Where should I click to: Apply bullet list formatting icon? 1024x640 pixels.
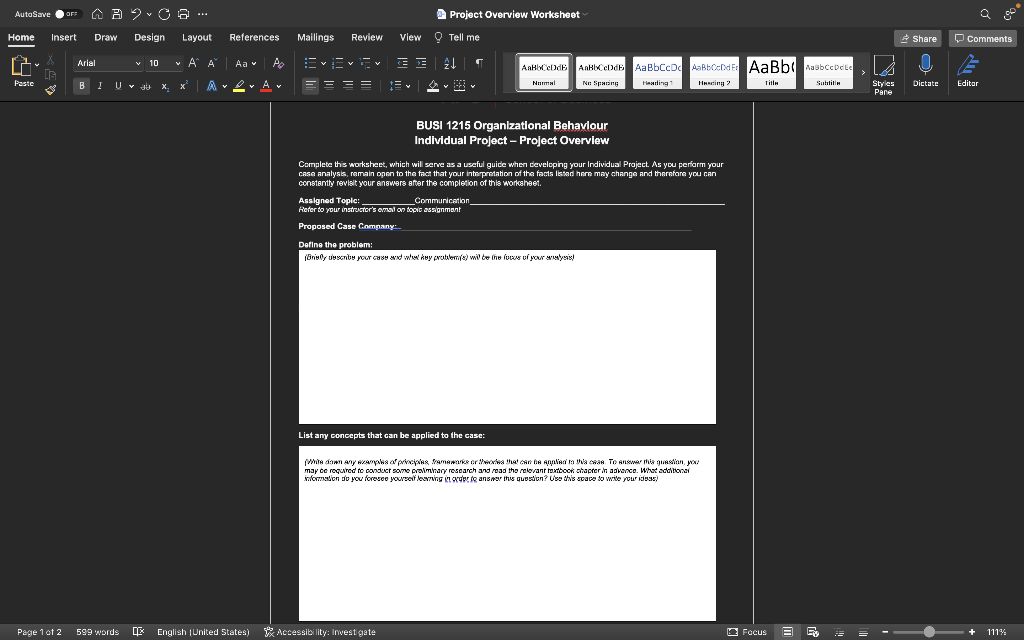[310, 63]
